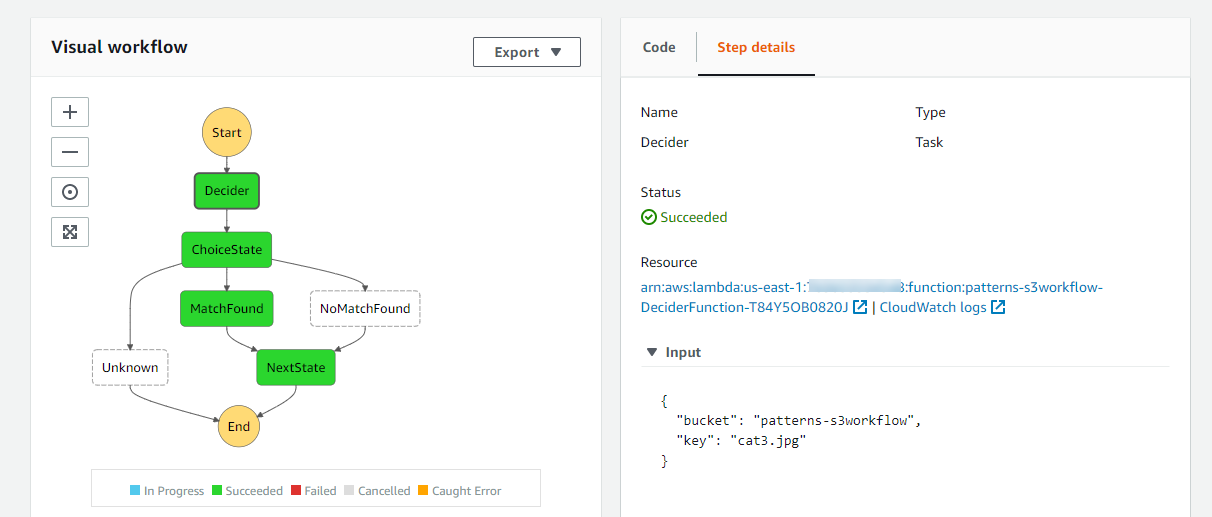Click the "cat3.jpg" key value

tap(766, 440)
